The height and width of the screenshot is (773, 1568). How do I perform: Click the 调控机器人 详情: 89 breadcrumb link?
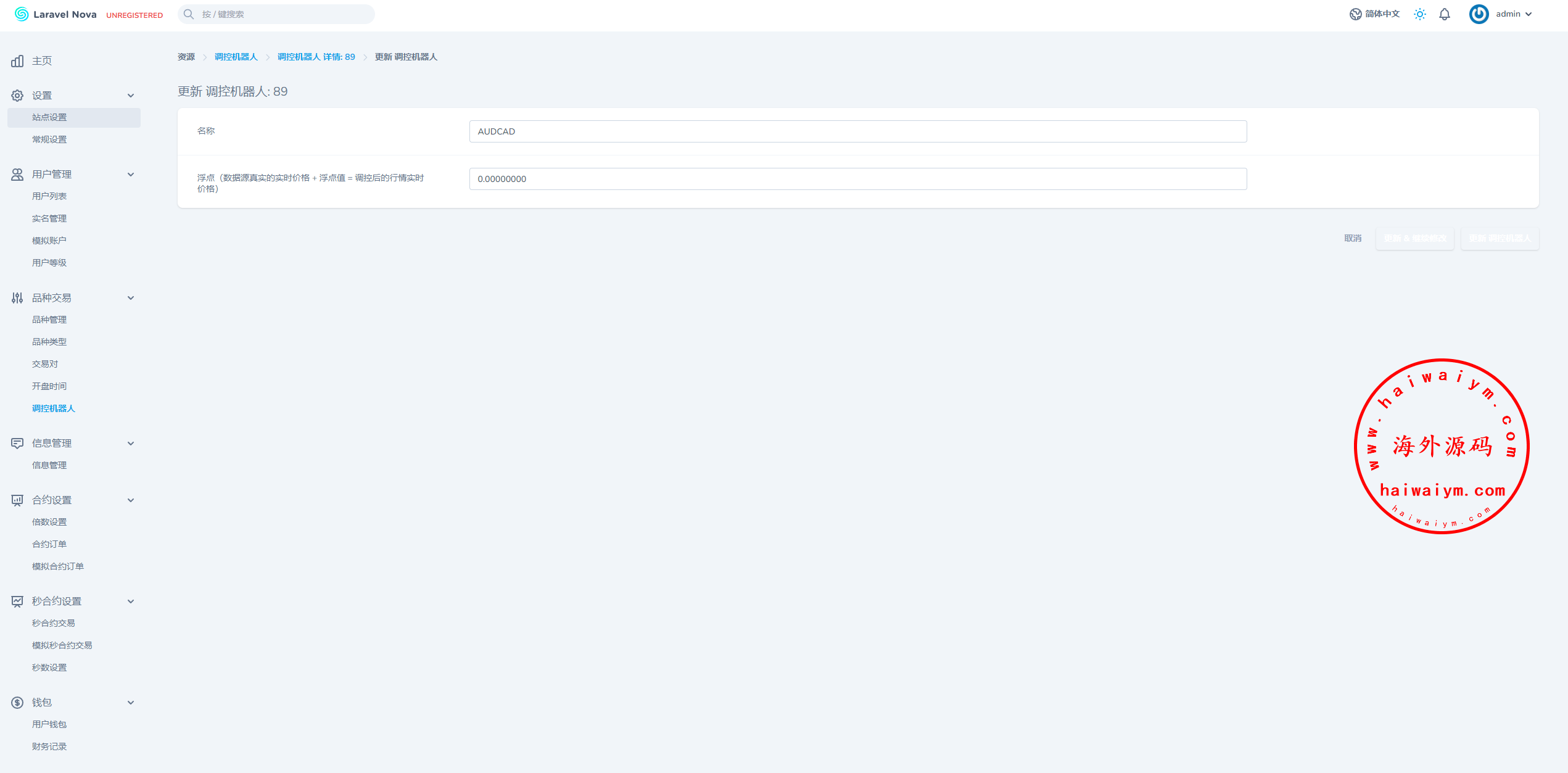316,57
